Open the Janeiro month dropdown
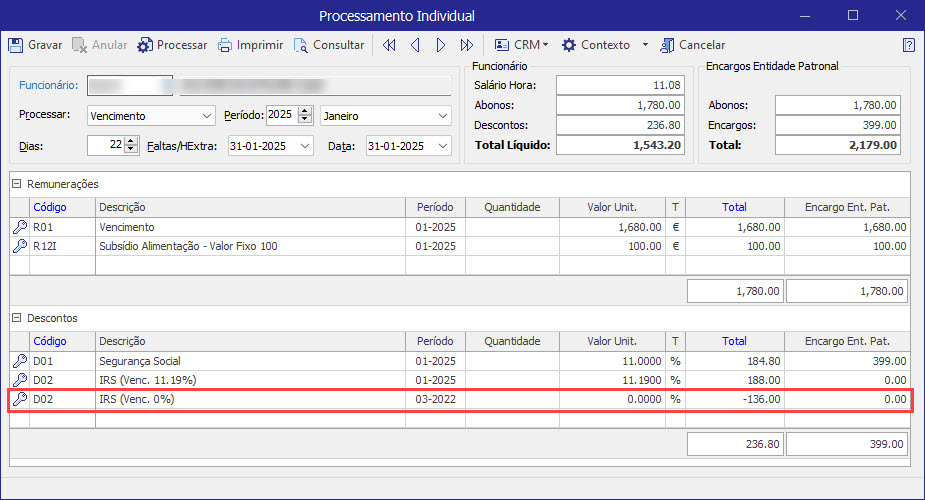Image resolution: width=925 pixels, height=500 pixels. (443, 116)
